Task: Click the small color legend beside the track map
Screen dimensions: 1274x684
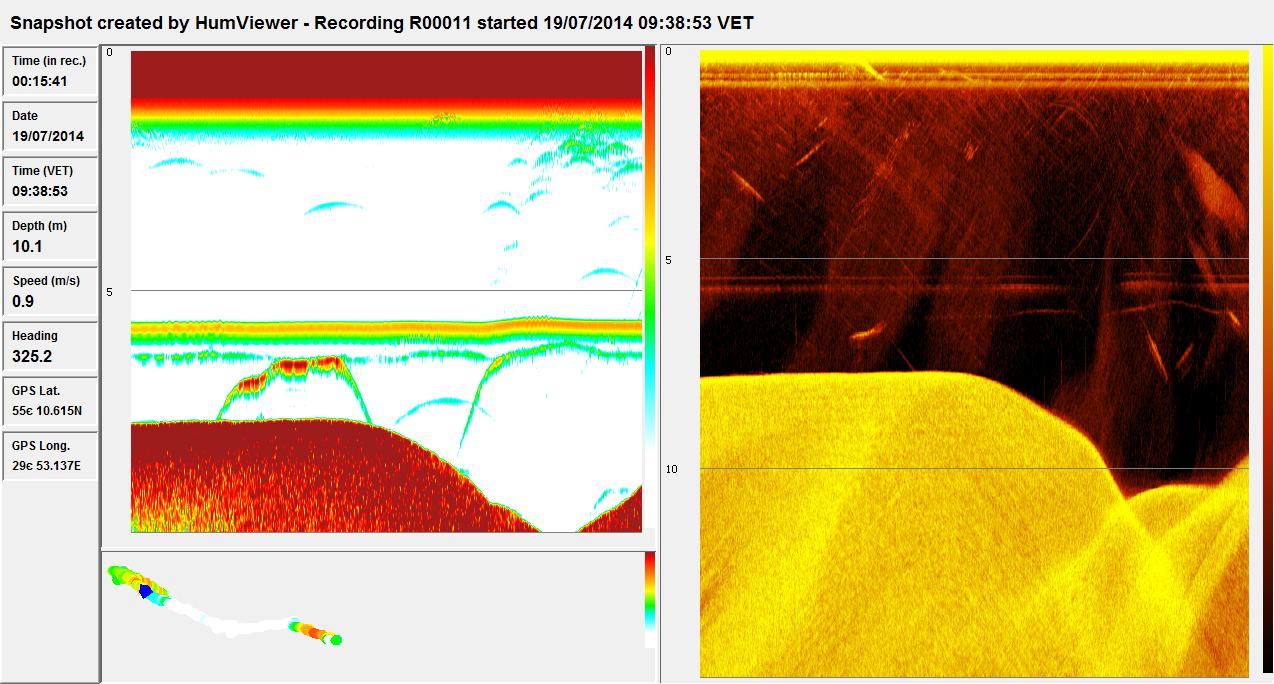Action: point(650,600)
